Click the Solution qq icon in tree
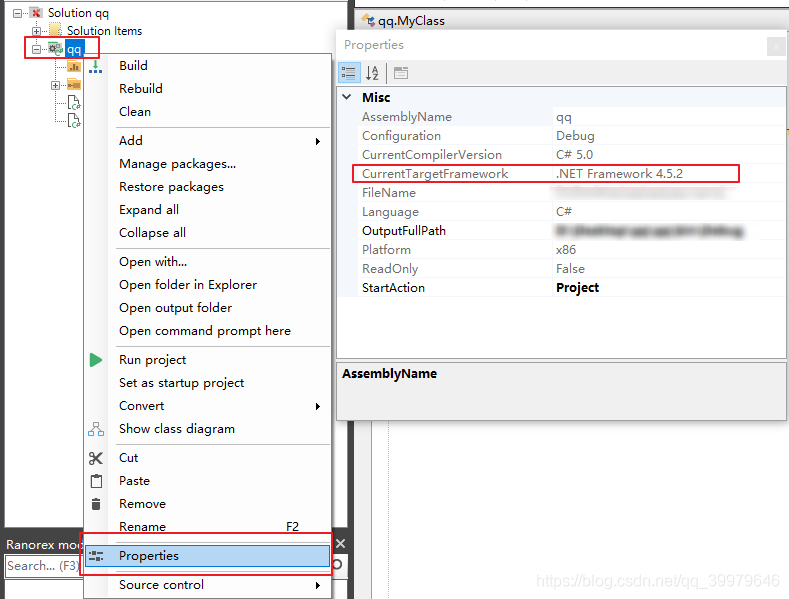Screen dimensions: 789x599 click(x=35, y=13)
